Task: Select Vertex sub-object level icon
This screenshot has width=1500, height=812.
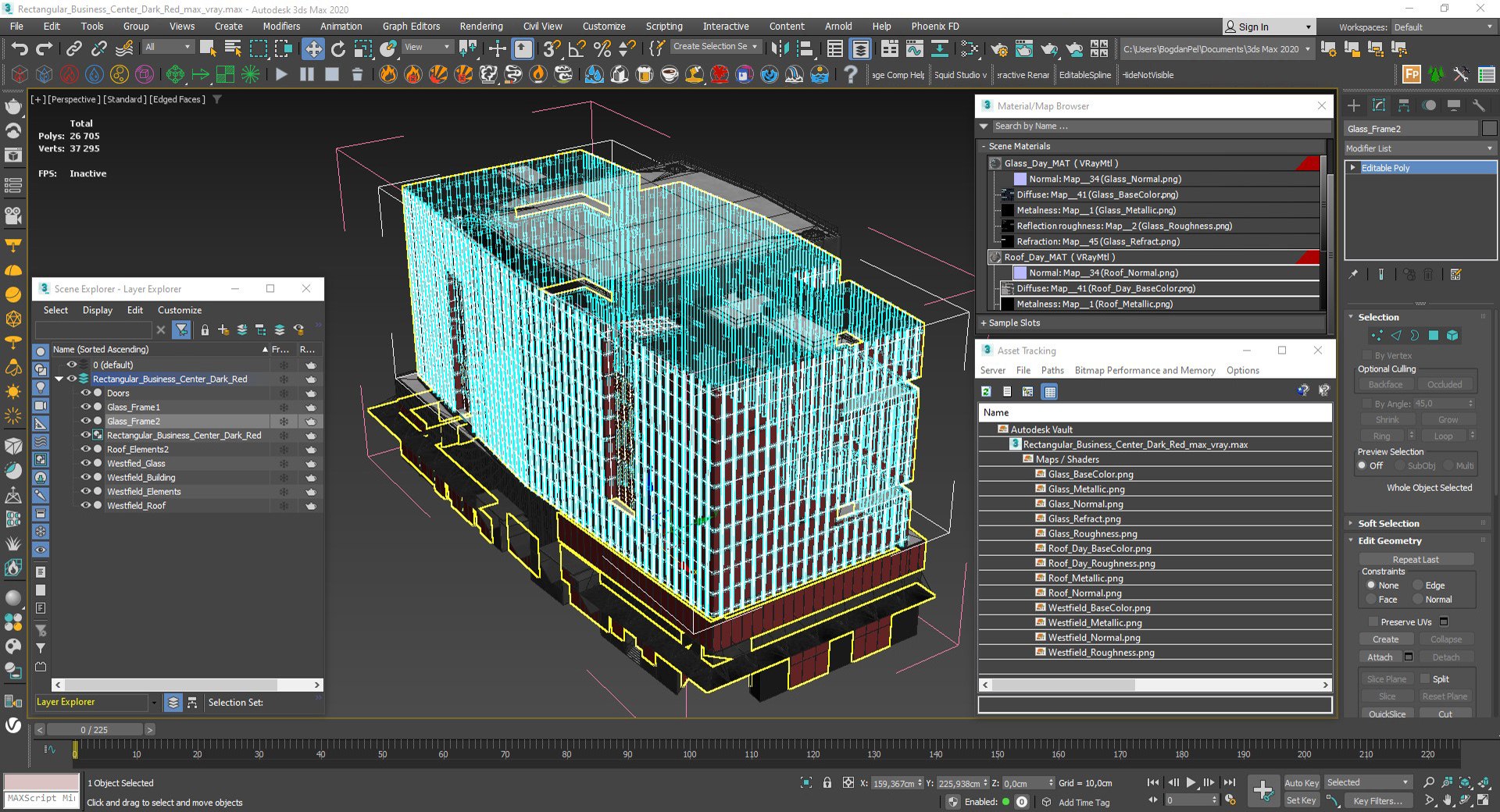Action: (x=1377, y=336)
